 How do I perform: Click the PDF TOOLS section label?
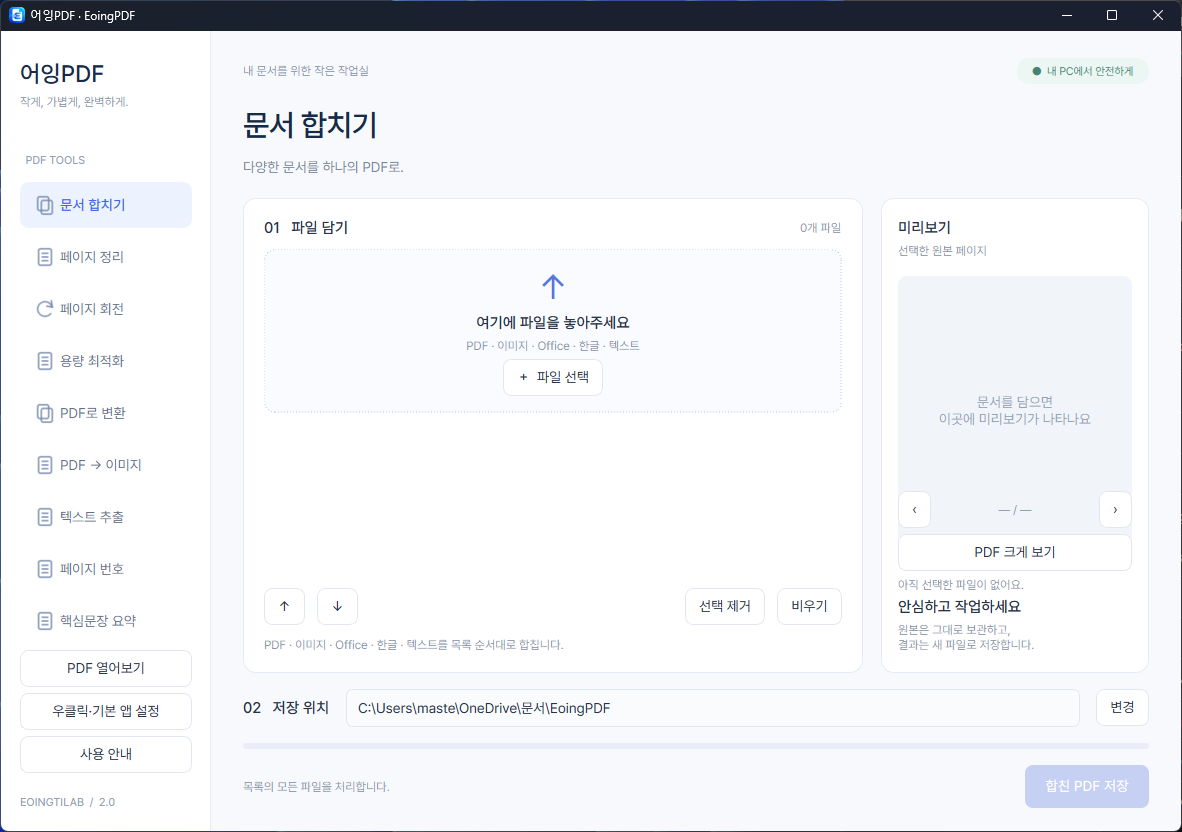55,160
